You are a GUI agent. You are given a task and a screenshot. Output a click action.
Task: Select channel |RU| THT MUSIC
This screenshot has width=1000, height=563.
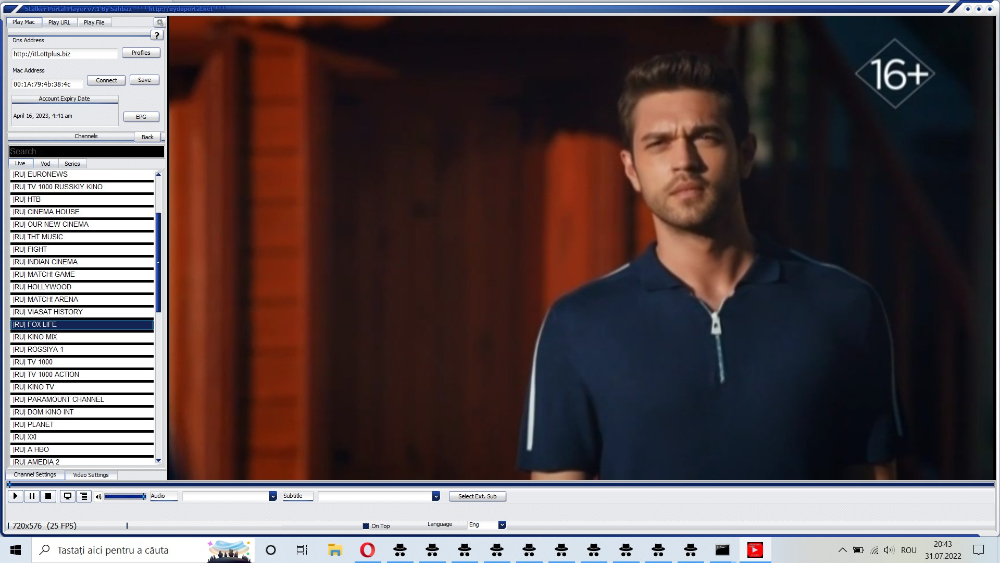[82, 237]
